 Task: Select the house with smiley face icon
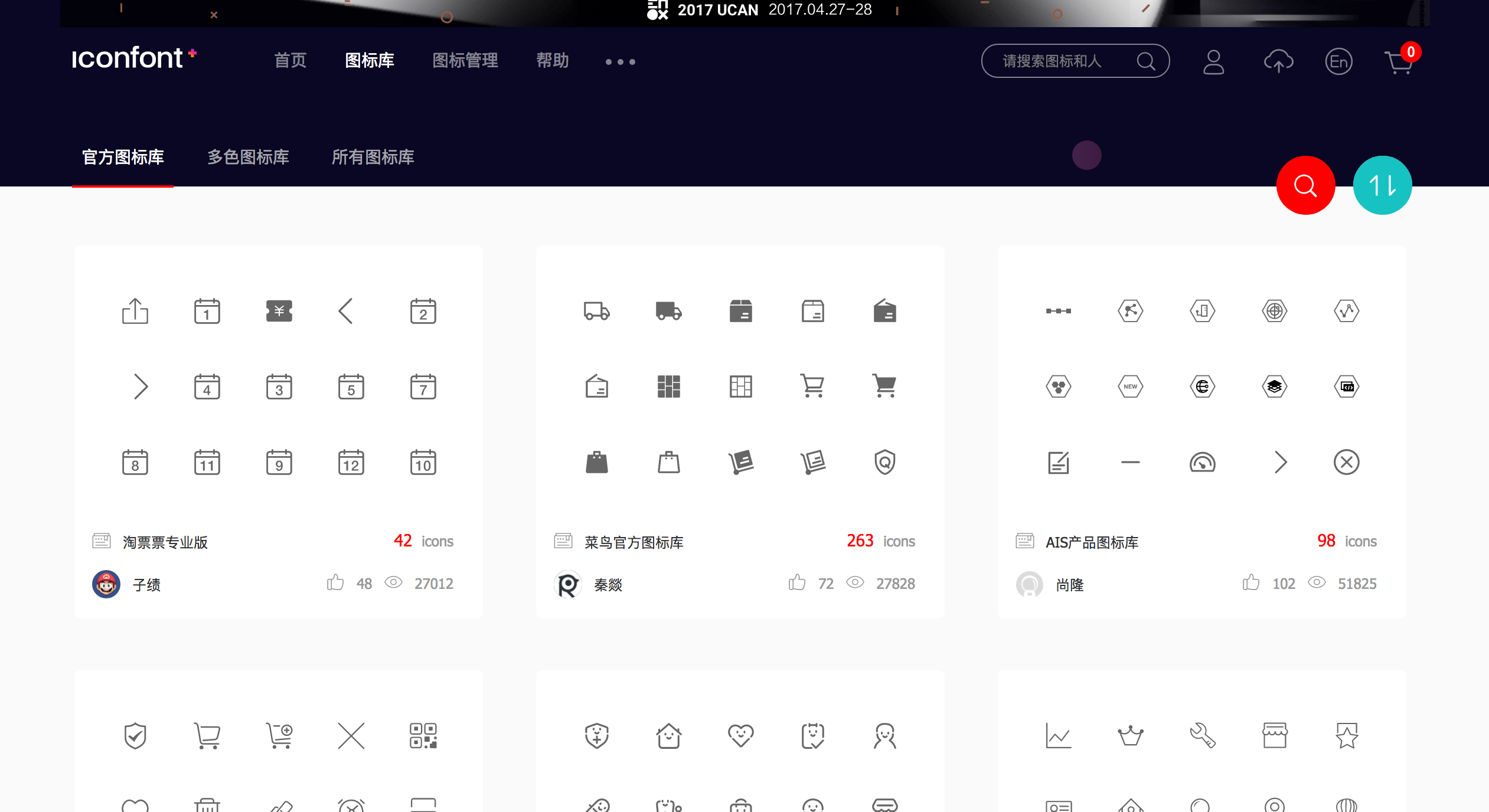[669, 736]
